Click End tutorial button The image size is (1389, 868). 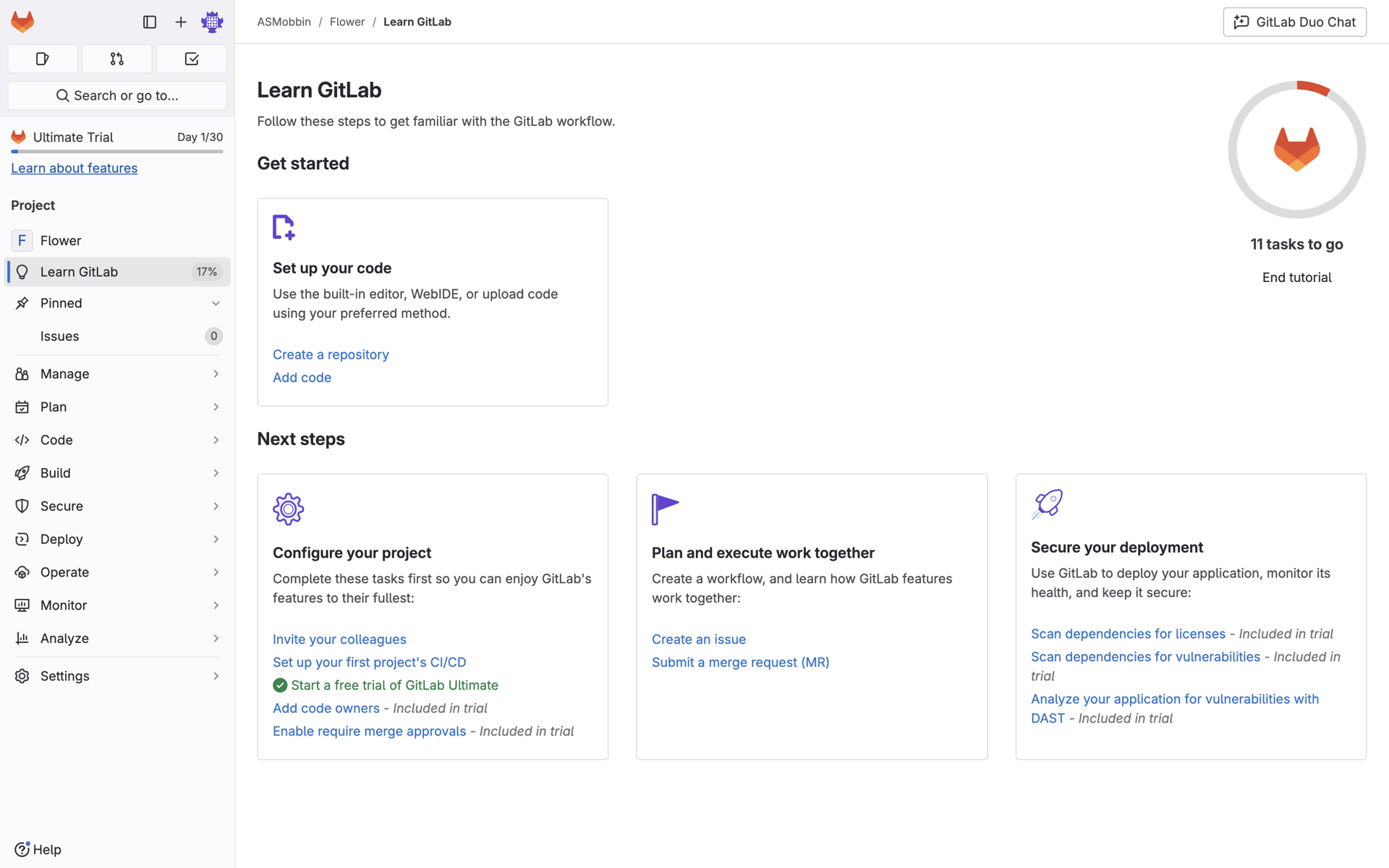[1296, 278]
